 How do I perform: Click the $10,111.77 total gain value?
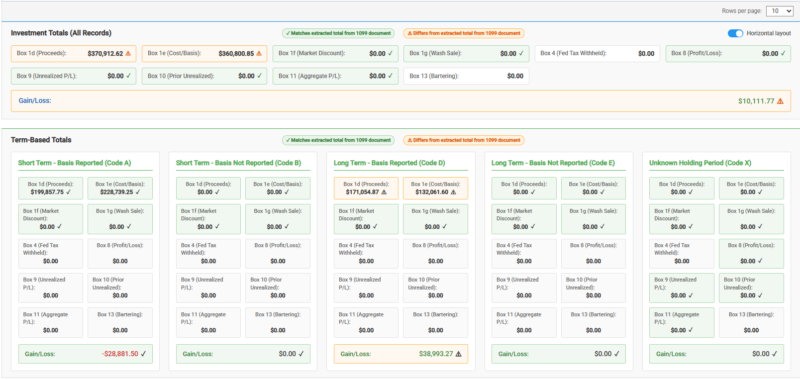point(756,101)
